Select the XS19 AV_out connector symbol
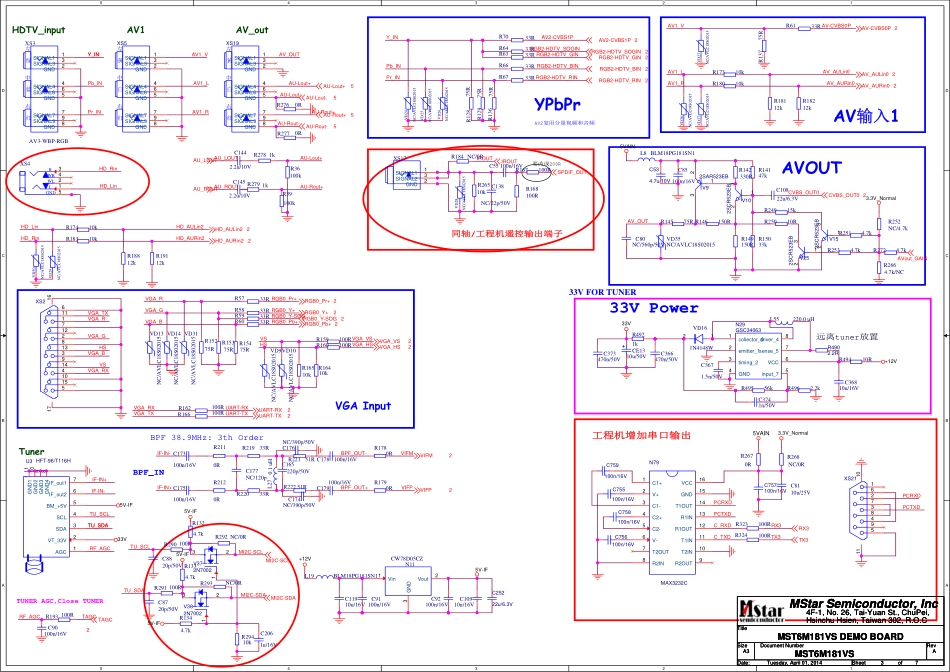950x672 pixels. pos(244,87)
